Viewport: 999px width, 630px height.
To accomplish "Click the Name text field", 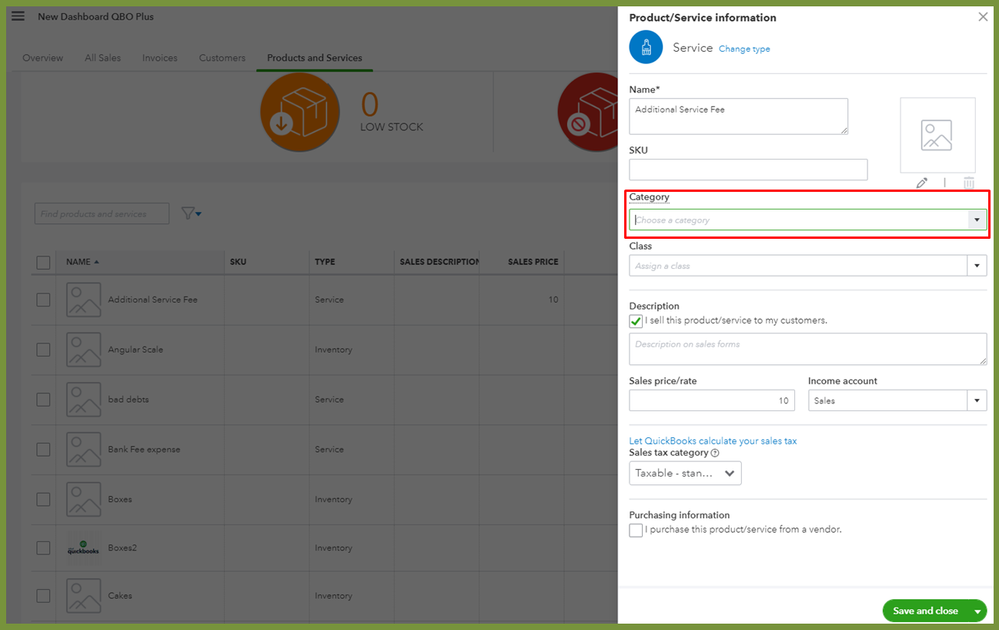I will [x=738, y=116].
